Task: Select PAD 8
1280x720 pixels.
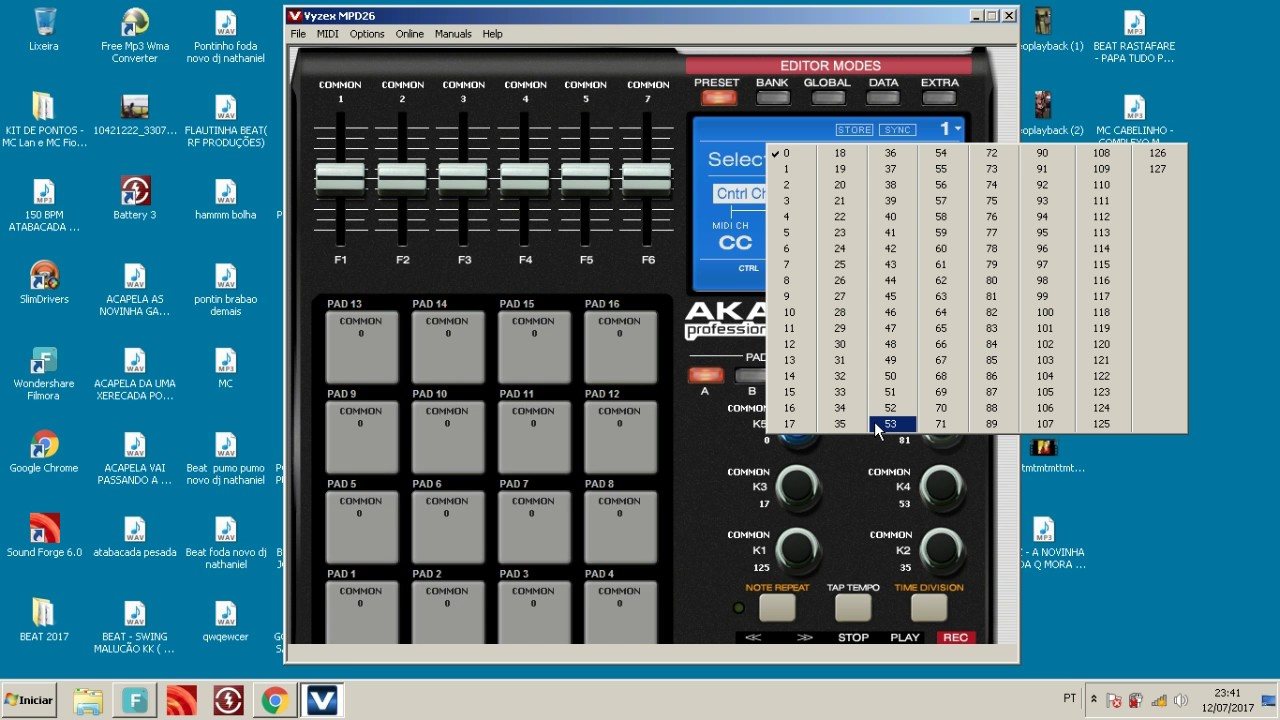Action: [x=620, y=527]
